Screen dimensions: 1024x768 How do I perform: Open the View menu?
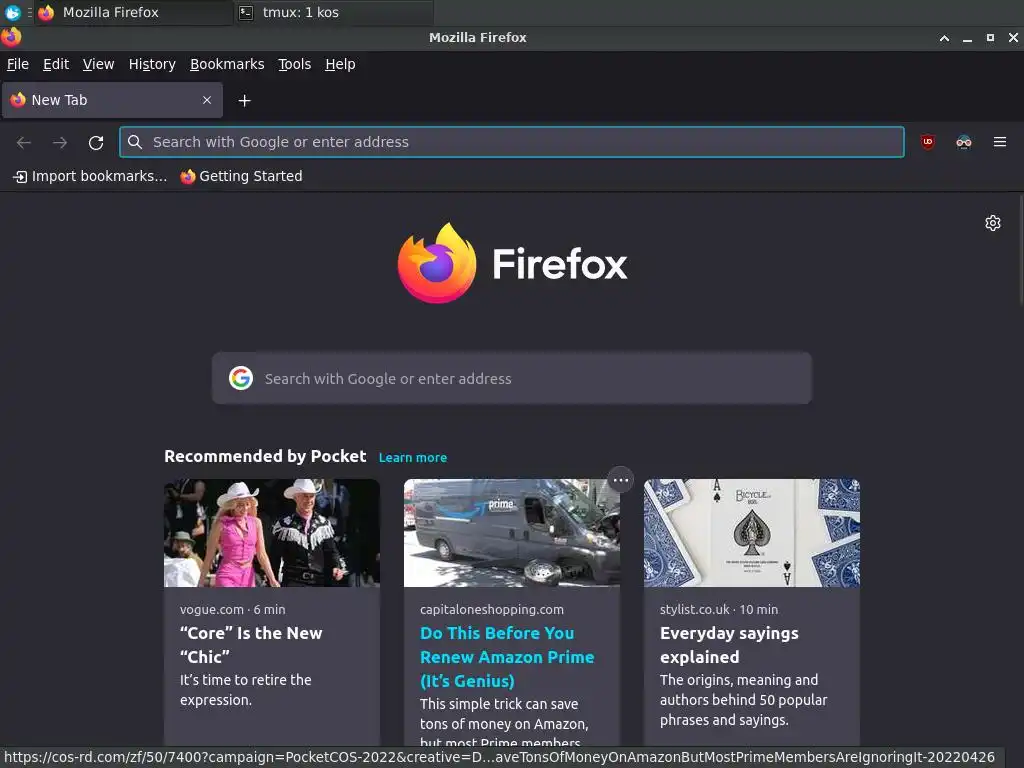(98, 64)
